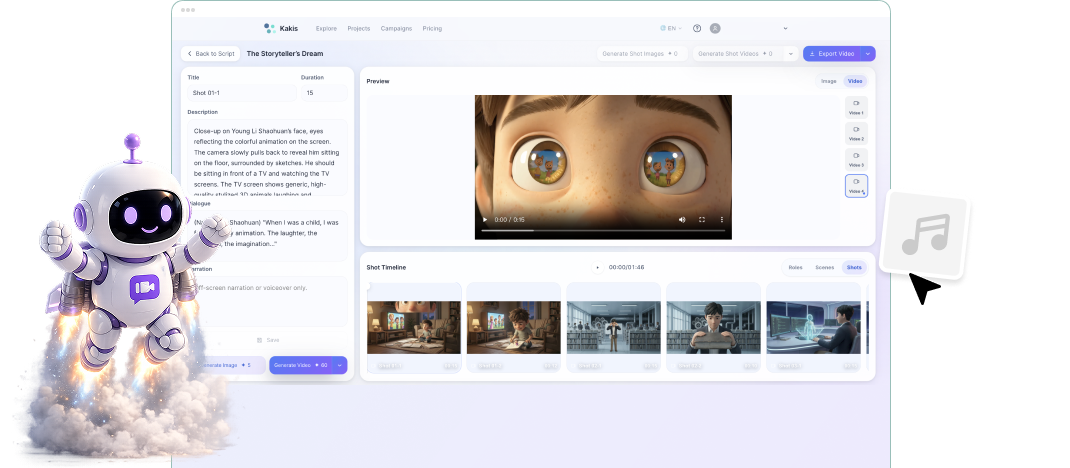Screen dimensions: 1070x468
Task: Select the highlighted Video 4 icon
Action: [856, 186]
